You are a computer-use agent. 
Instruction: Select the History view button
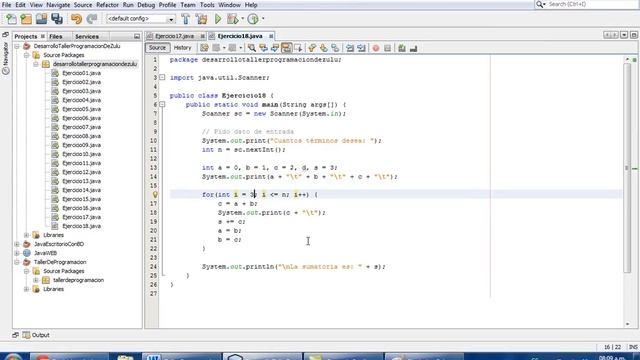[x=182, y=48]
